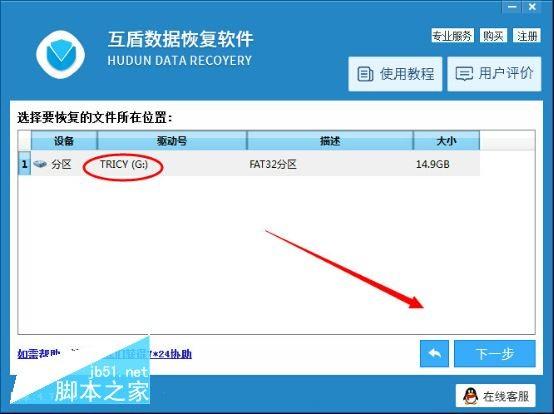Sort by the 大小 column header

click(x=447, y=141)
